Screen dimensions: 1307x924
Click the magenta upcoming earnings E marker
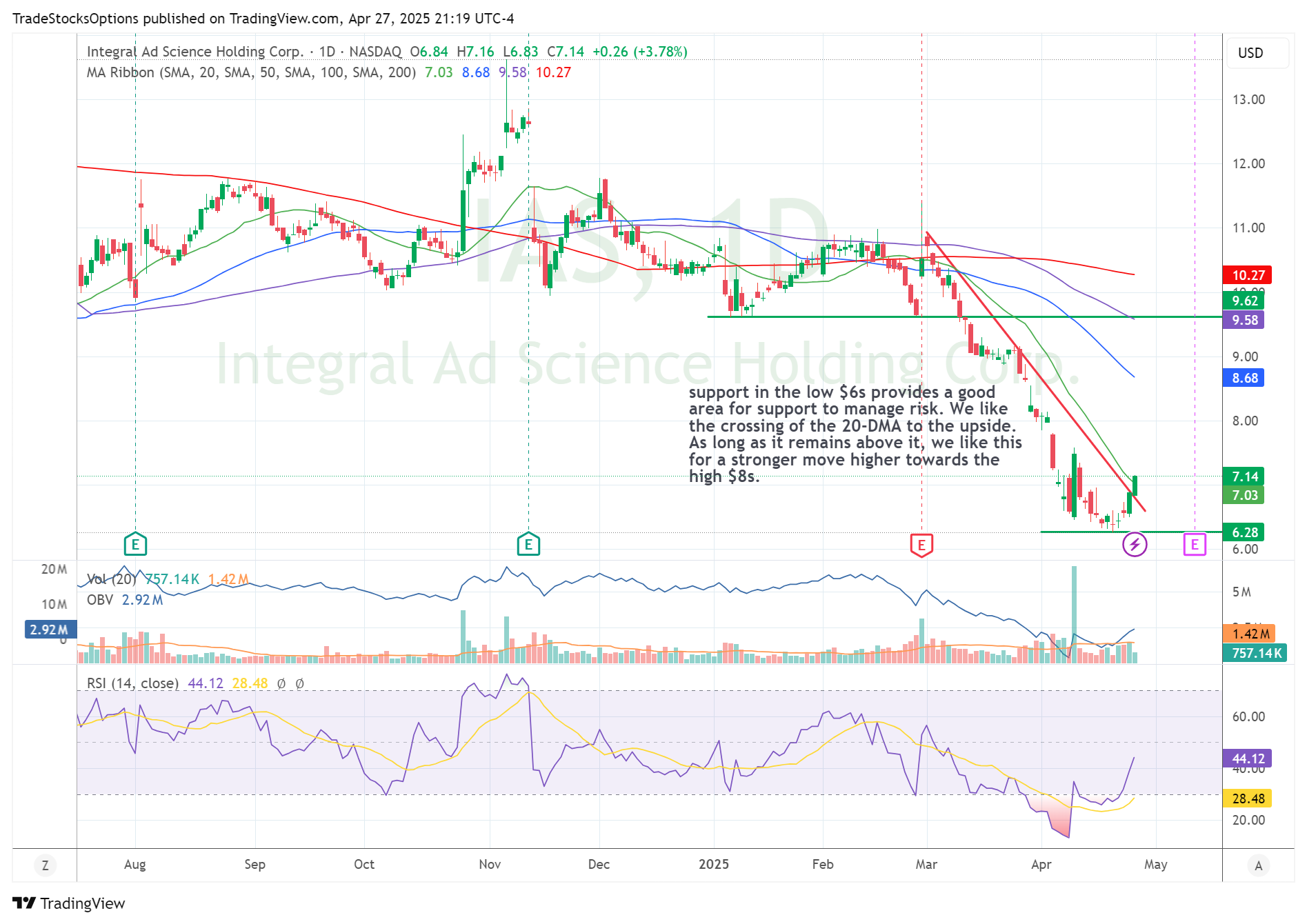1195,545
